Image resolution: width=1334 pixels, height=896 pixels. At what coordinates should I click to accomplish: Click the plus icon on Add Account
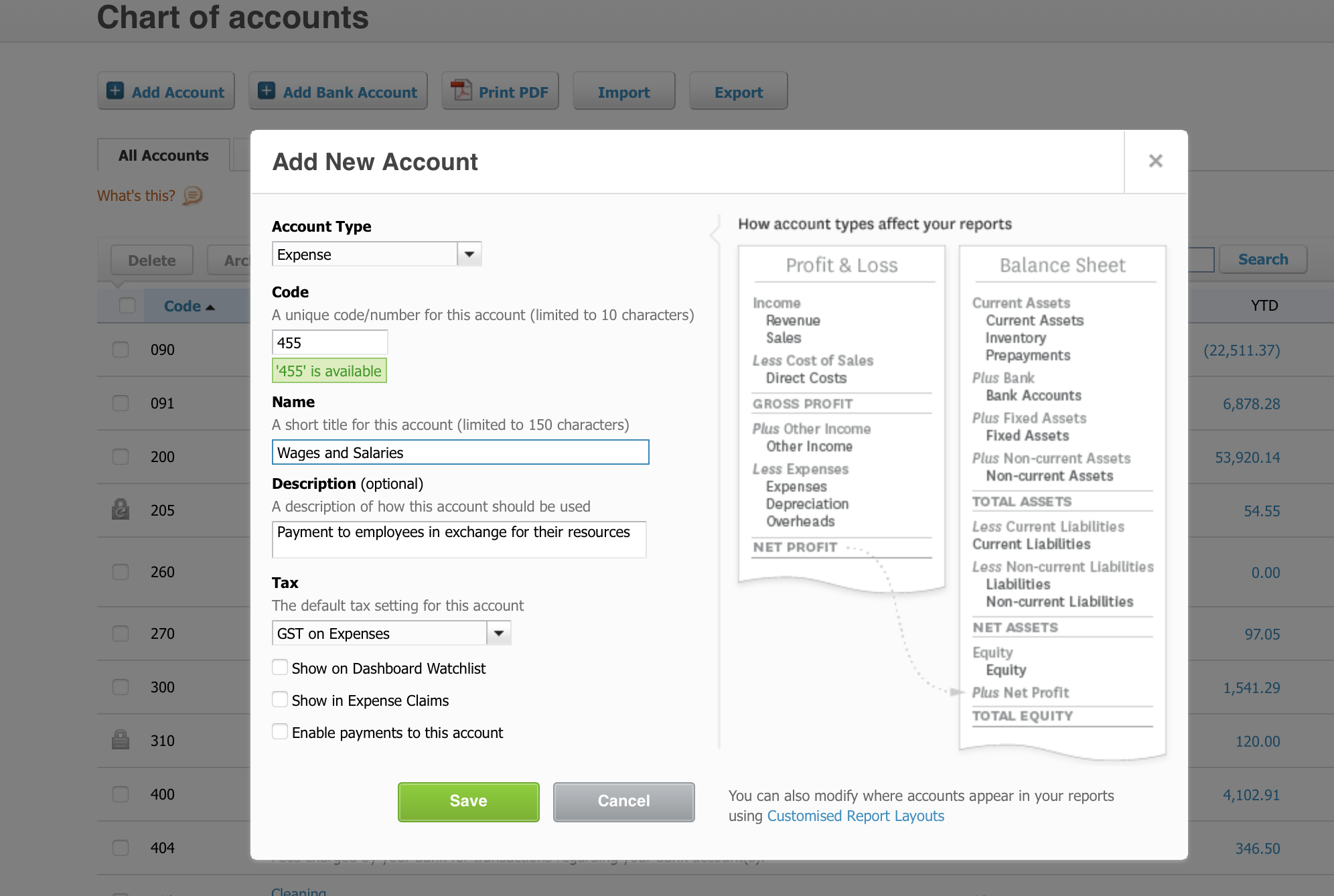point(115,91)
